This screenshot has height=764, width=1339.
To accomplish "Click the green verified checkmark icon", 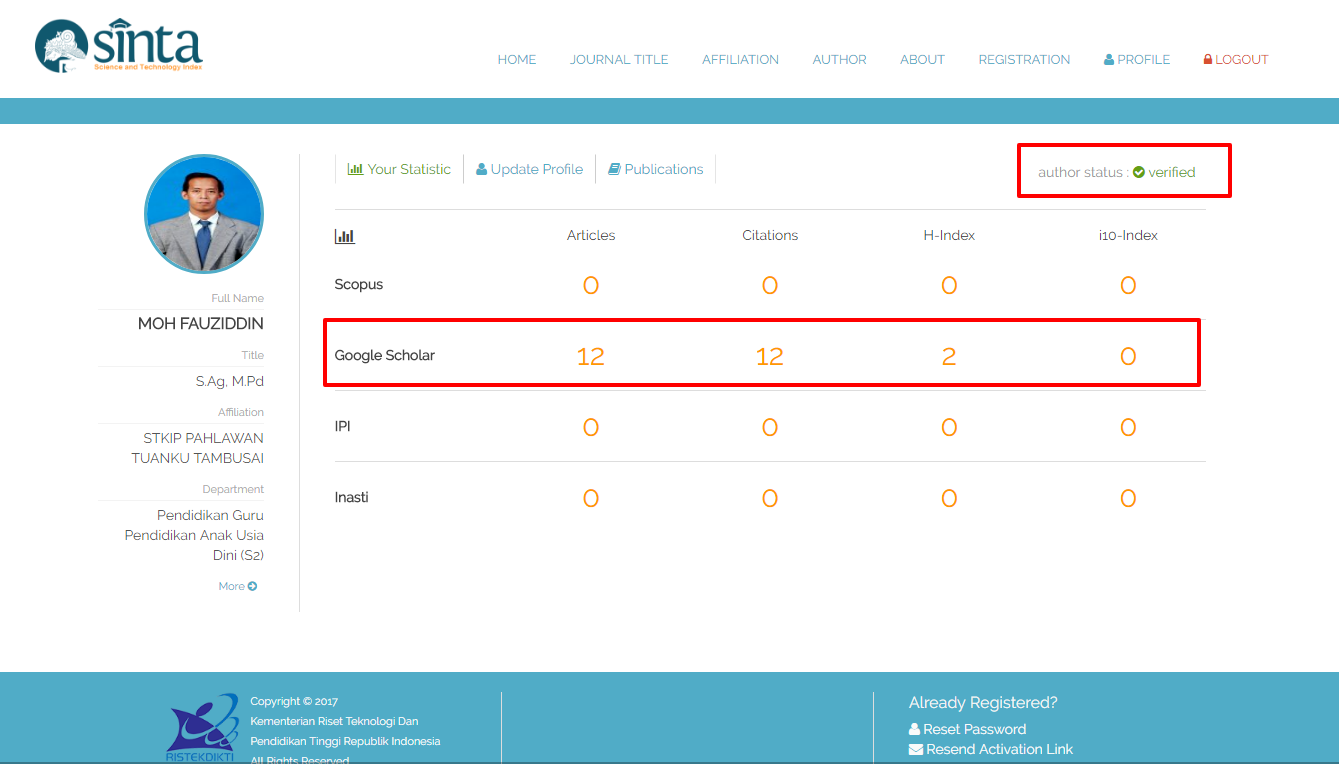I will click(x=1139, y=172).
